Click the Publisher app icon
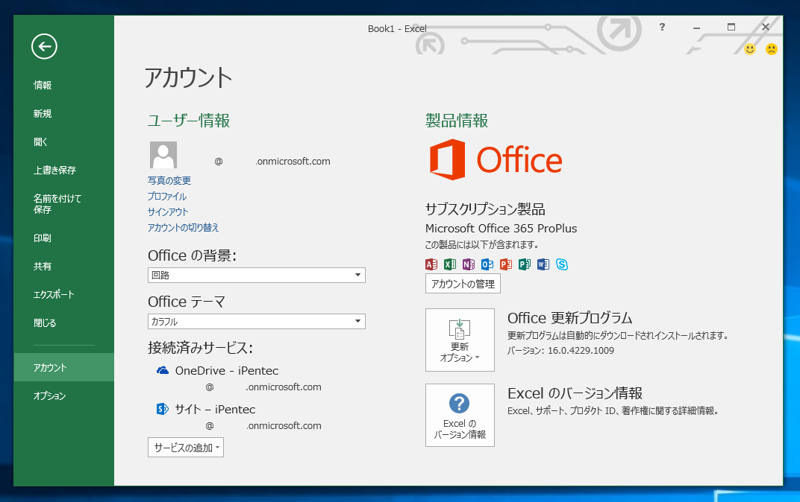 pyautogui.click(x=524, y=264)
